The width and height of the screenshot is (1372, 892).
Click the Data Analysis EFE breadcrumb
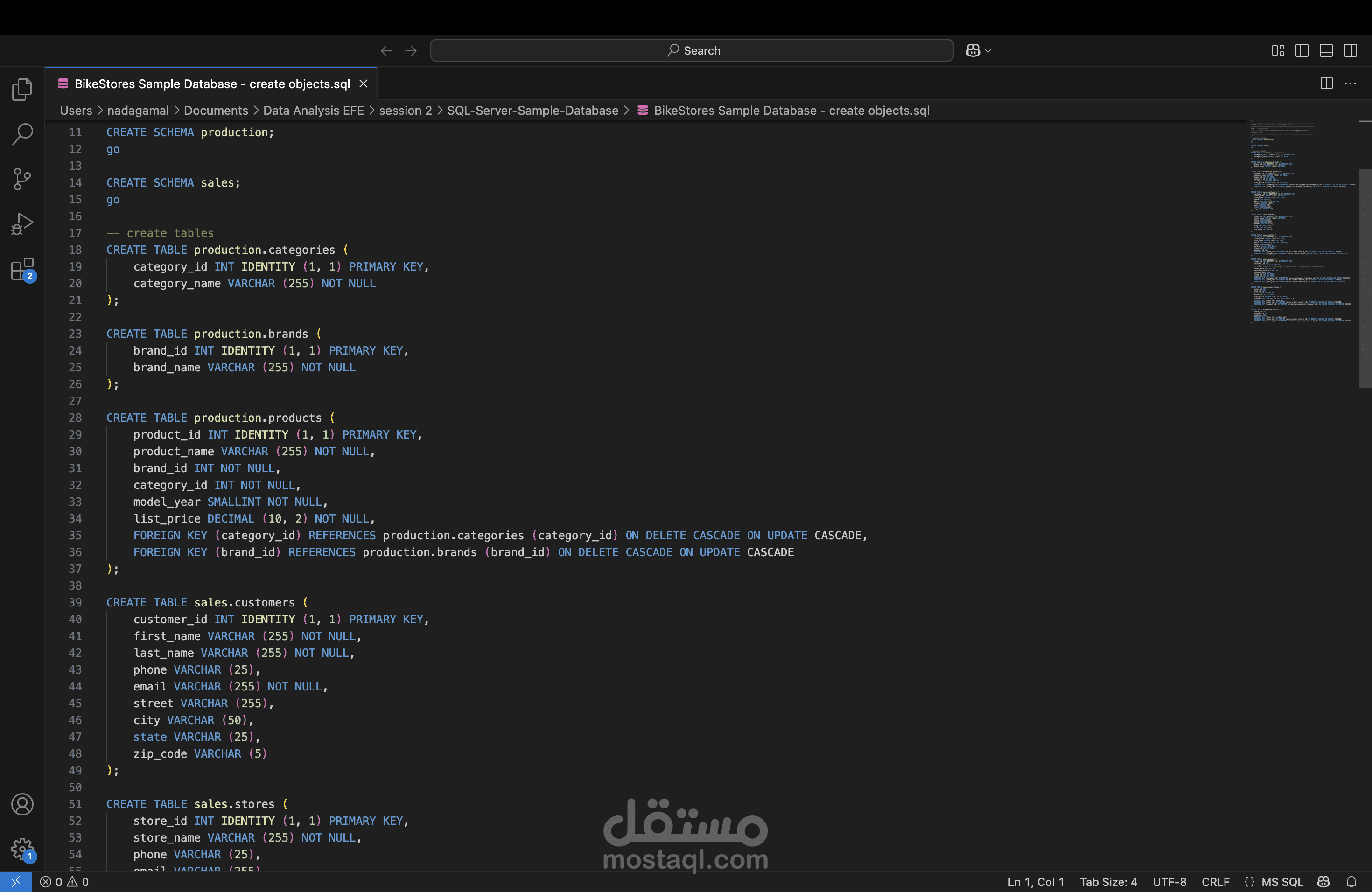point(313,111)
